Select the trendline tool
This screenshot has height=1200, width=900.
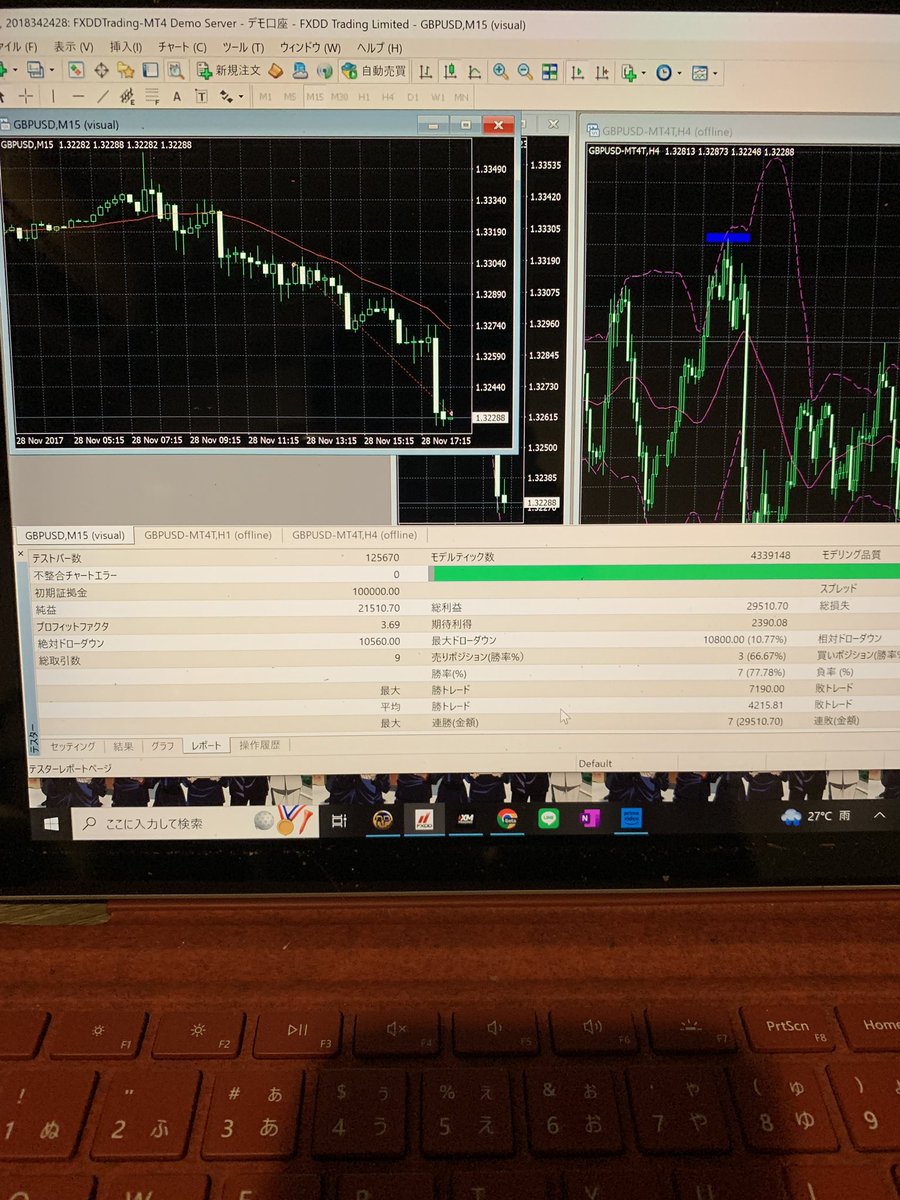(x=103, y=96)
